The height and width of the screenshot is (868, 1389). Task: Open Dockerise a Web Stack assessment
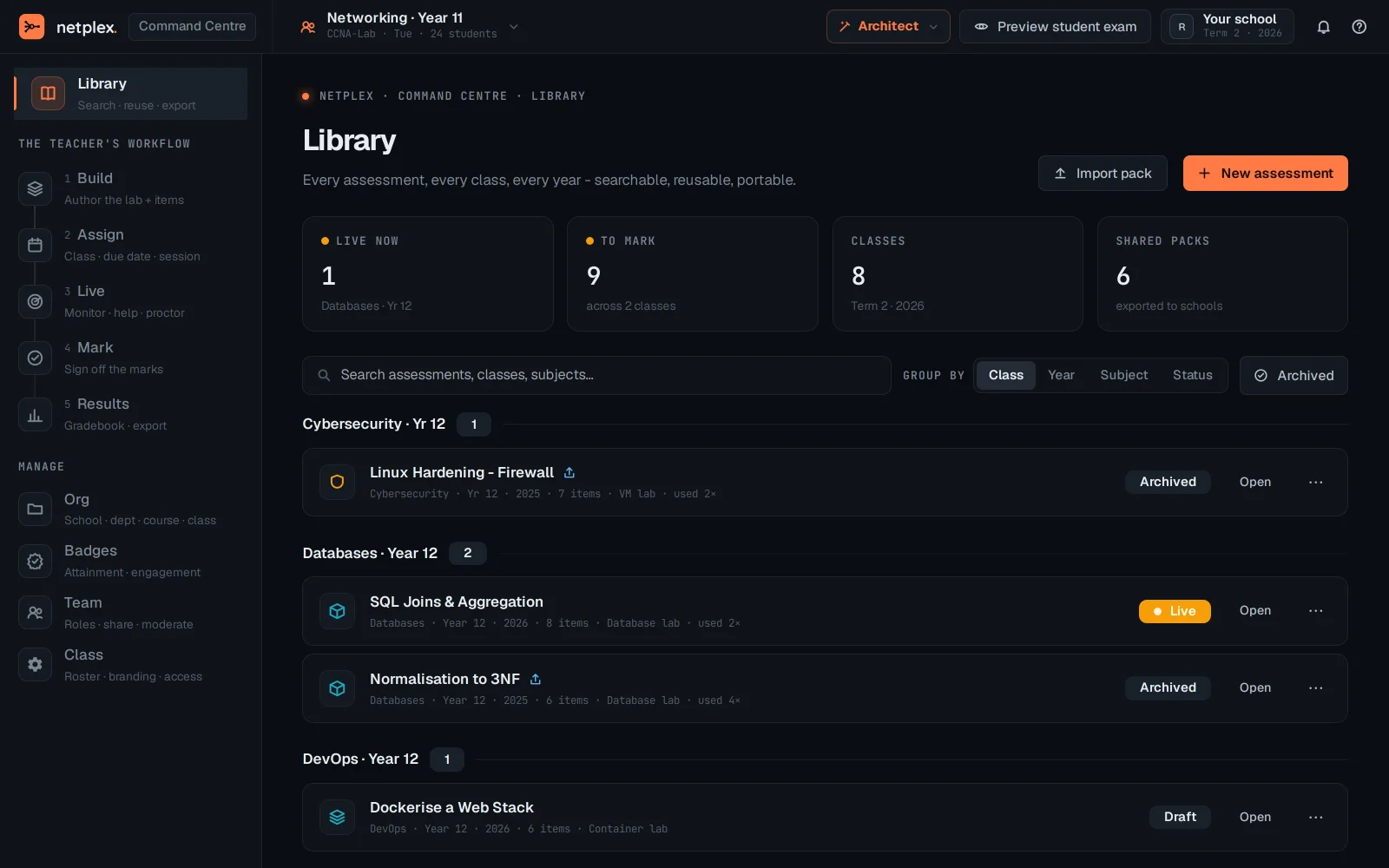1254,817
